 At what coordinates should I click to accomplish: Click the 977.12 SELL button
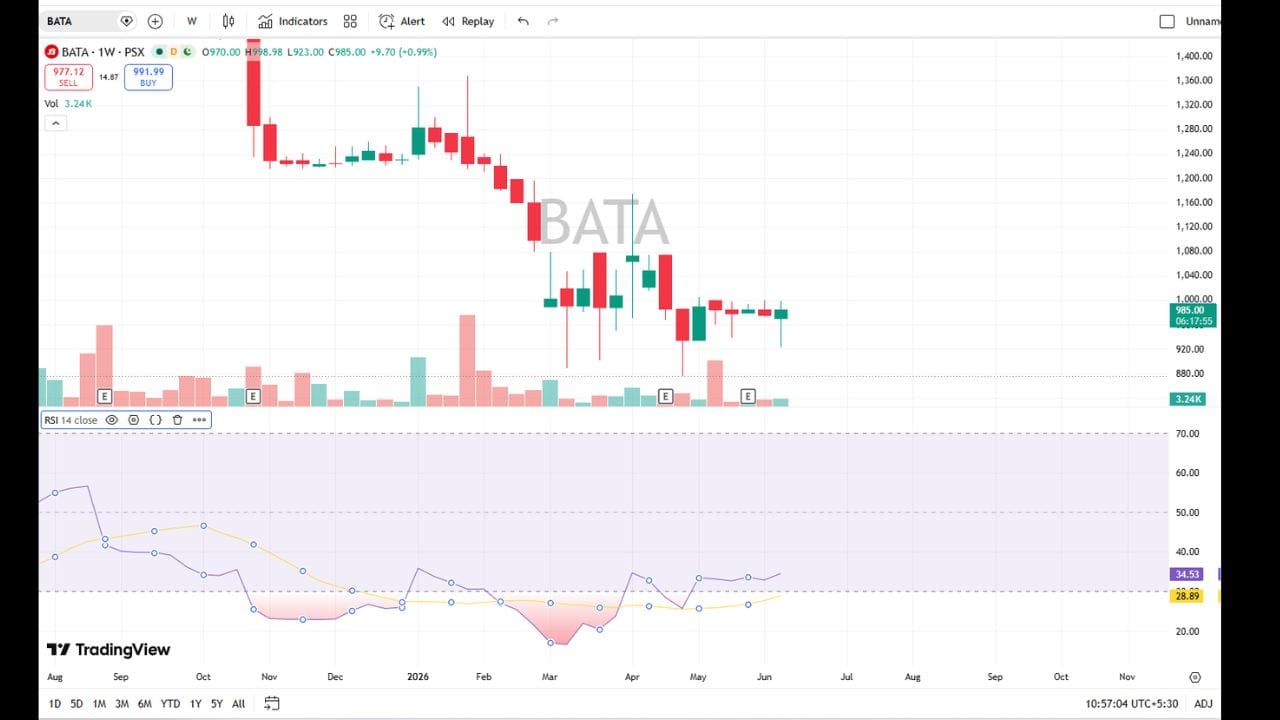click(x=68, y=77)
